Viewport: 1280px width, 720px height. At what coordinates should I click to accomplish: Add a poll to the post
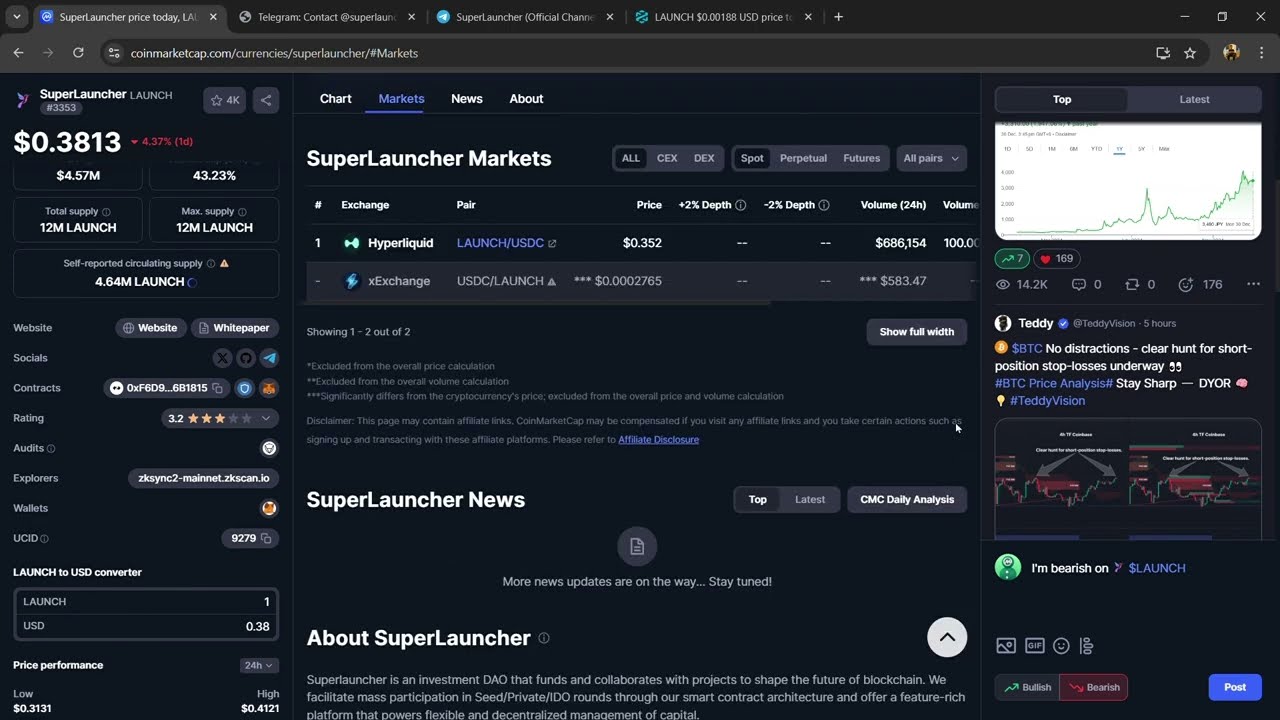pyautogui.click(x=1087, y=646)
